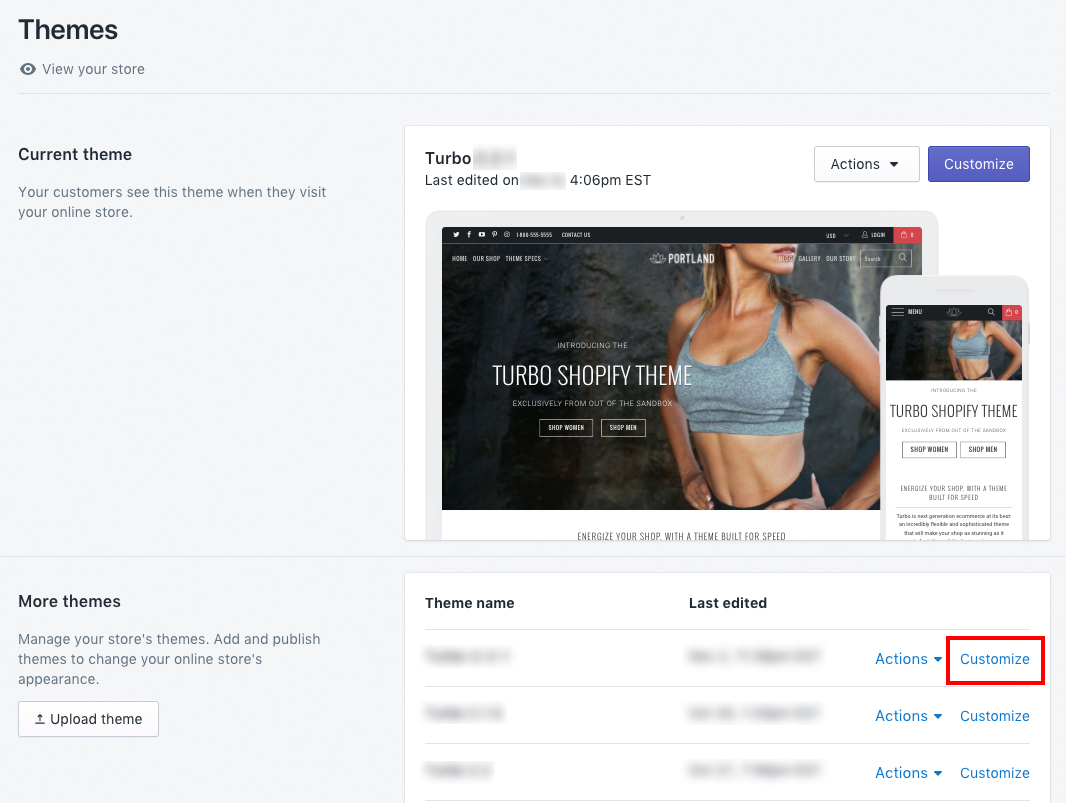This screenshot has width=1066, height=803.
Task: Click the eye icon beside View your store
Action: coord(28,69)
